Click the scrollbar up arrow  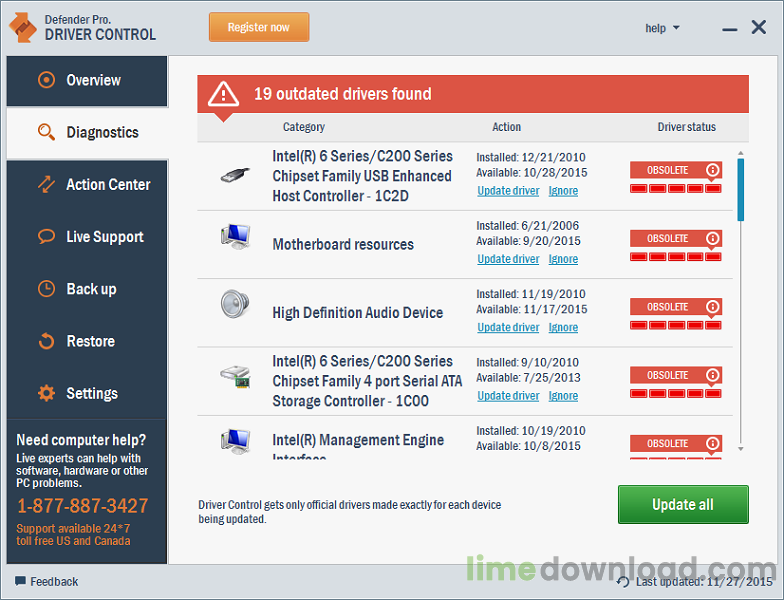740,153
